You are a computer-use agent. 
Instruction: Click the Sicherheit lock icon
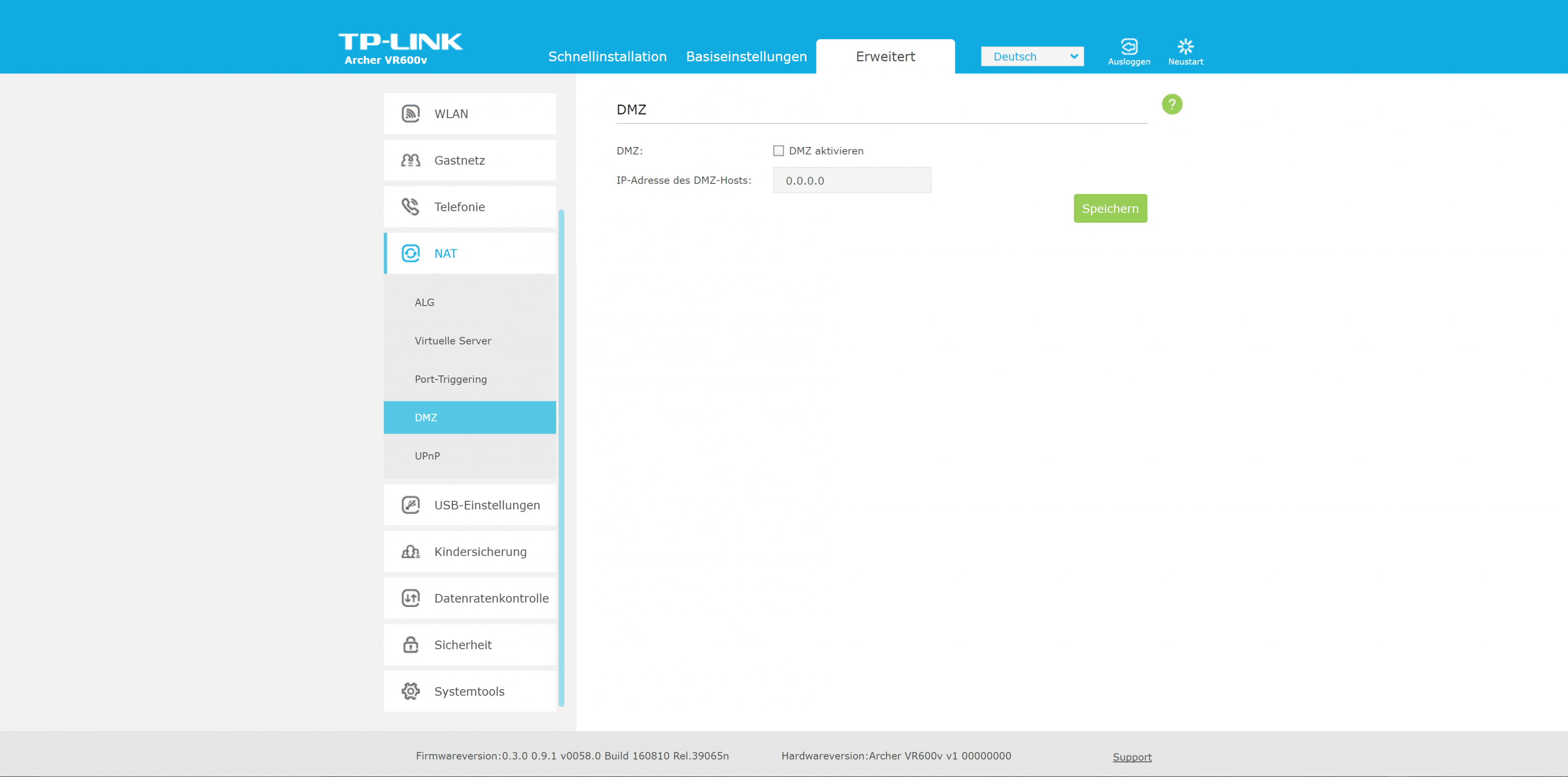coord(411,644)
